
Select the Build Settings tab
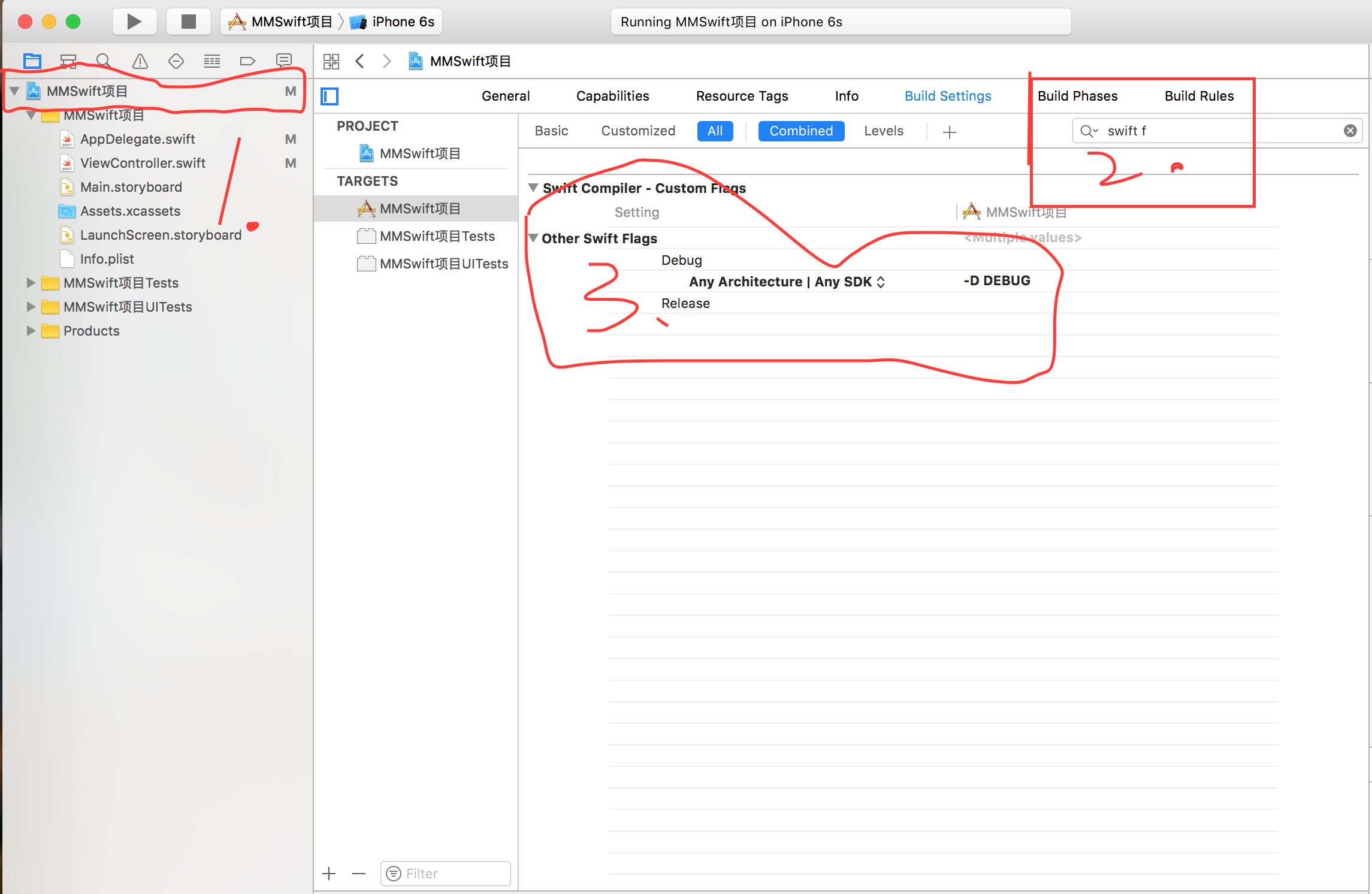click(x=948, y=96)
